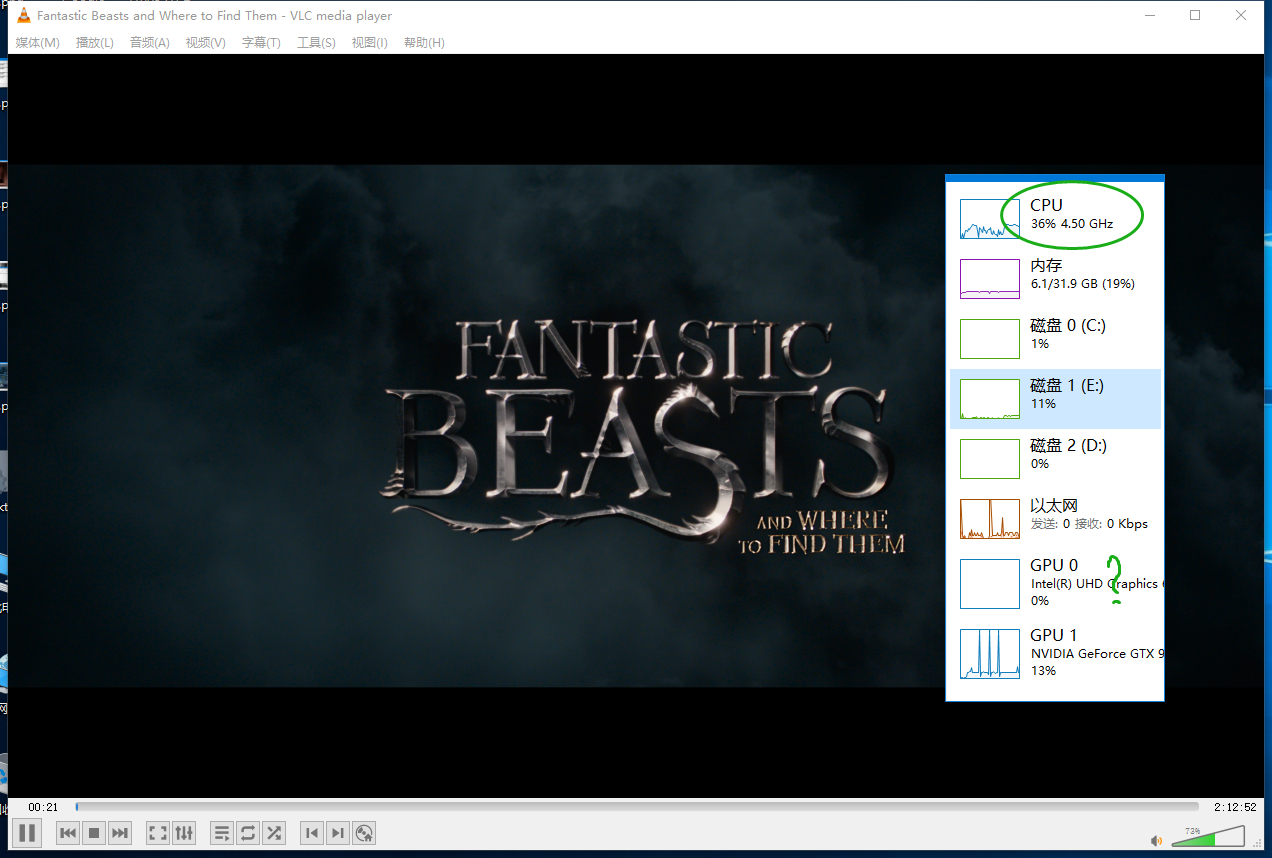The width and height of the screenshot is (1272, 858).
Task: Go to next chapter
Action: pos(338,832)
